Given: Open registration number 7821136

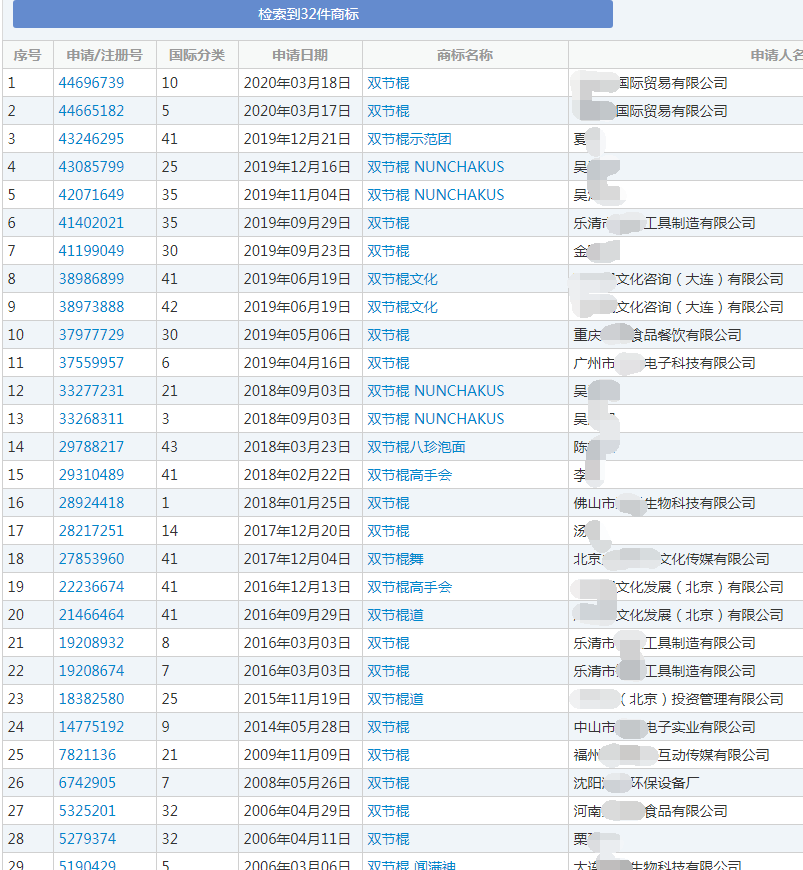Looking at the screenshot, I should tap(87, 755).
